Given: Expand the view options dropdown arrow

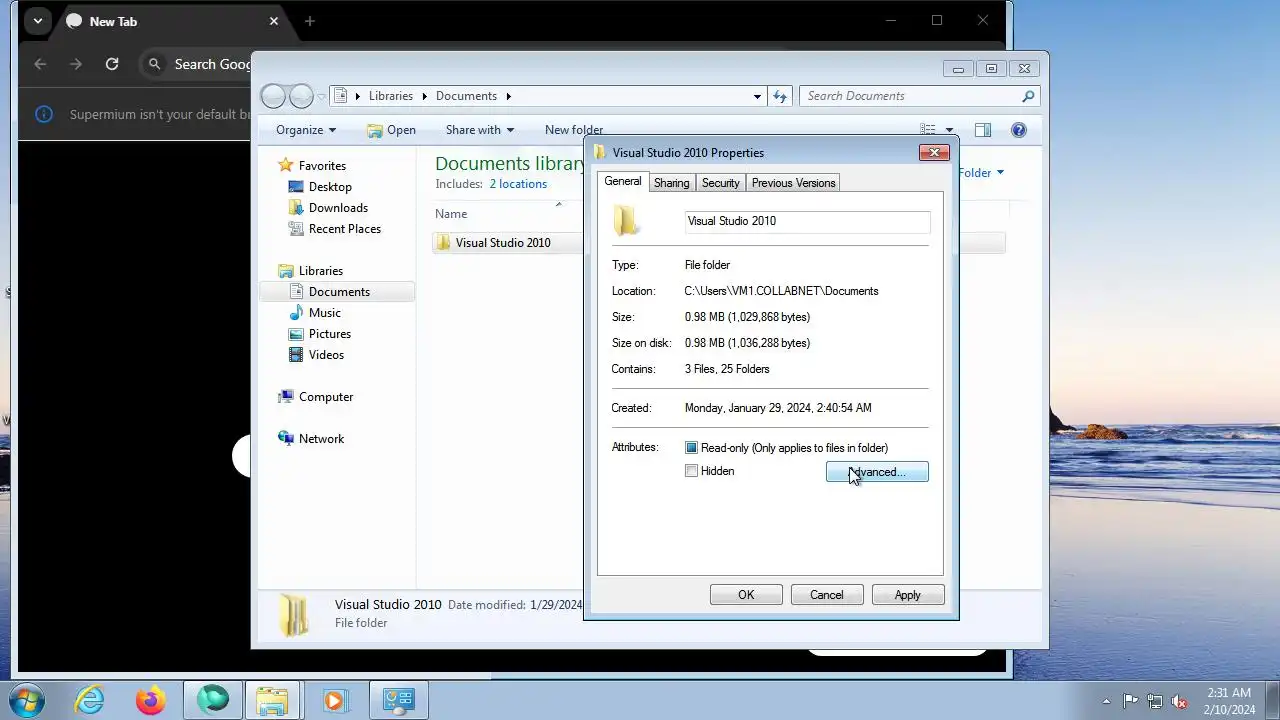Looking at the screenshot, I should (949, 130).
